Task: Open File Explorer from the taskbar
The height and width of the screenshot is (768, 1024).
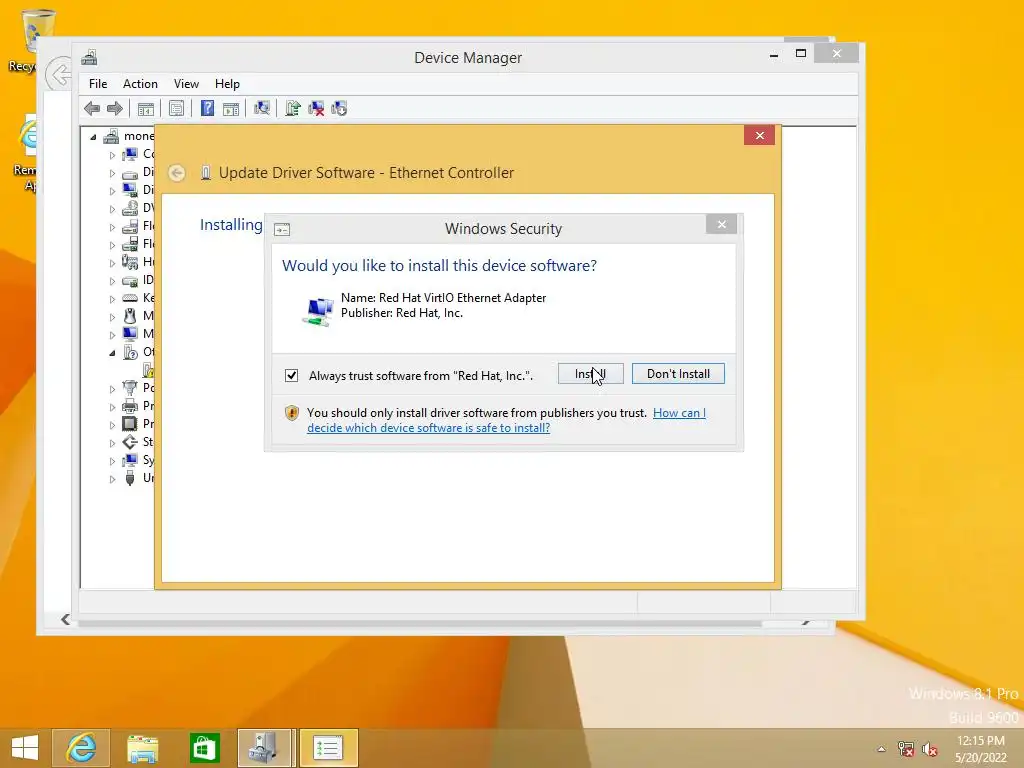Action: pyautogui.click(x=142, y=748)
